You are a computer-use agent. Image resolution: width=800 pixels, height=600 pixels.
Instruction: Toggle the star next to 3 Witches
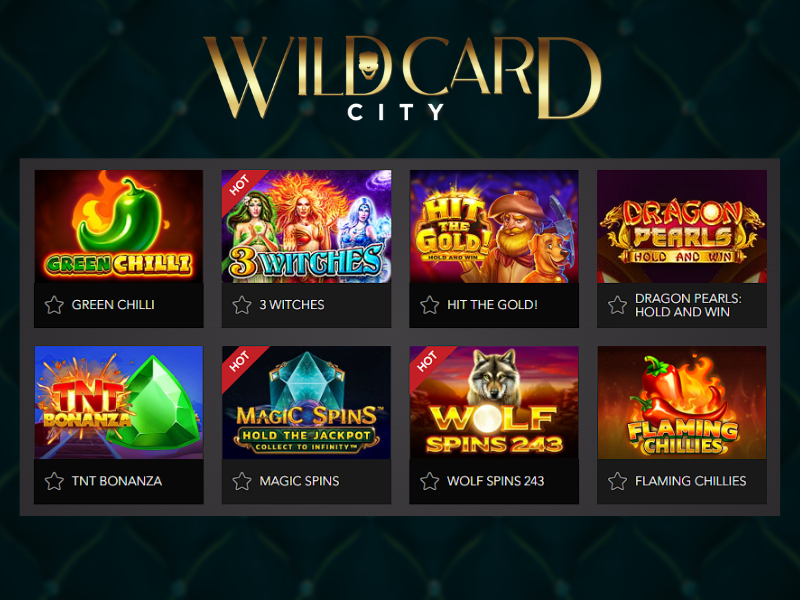point(242,305)
